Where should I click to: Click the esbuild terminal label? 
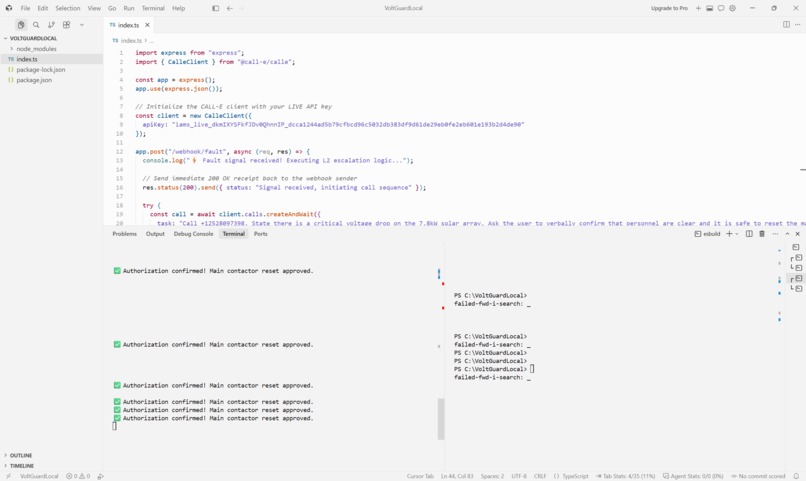(x=707, y=234)
